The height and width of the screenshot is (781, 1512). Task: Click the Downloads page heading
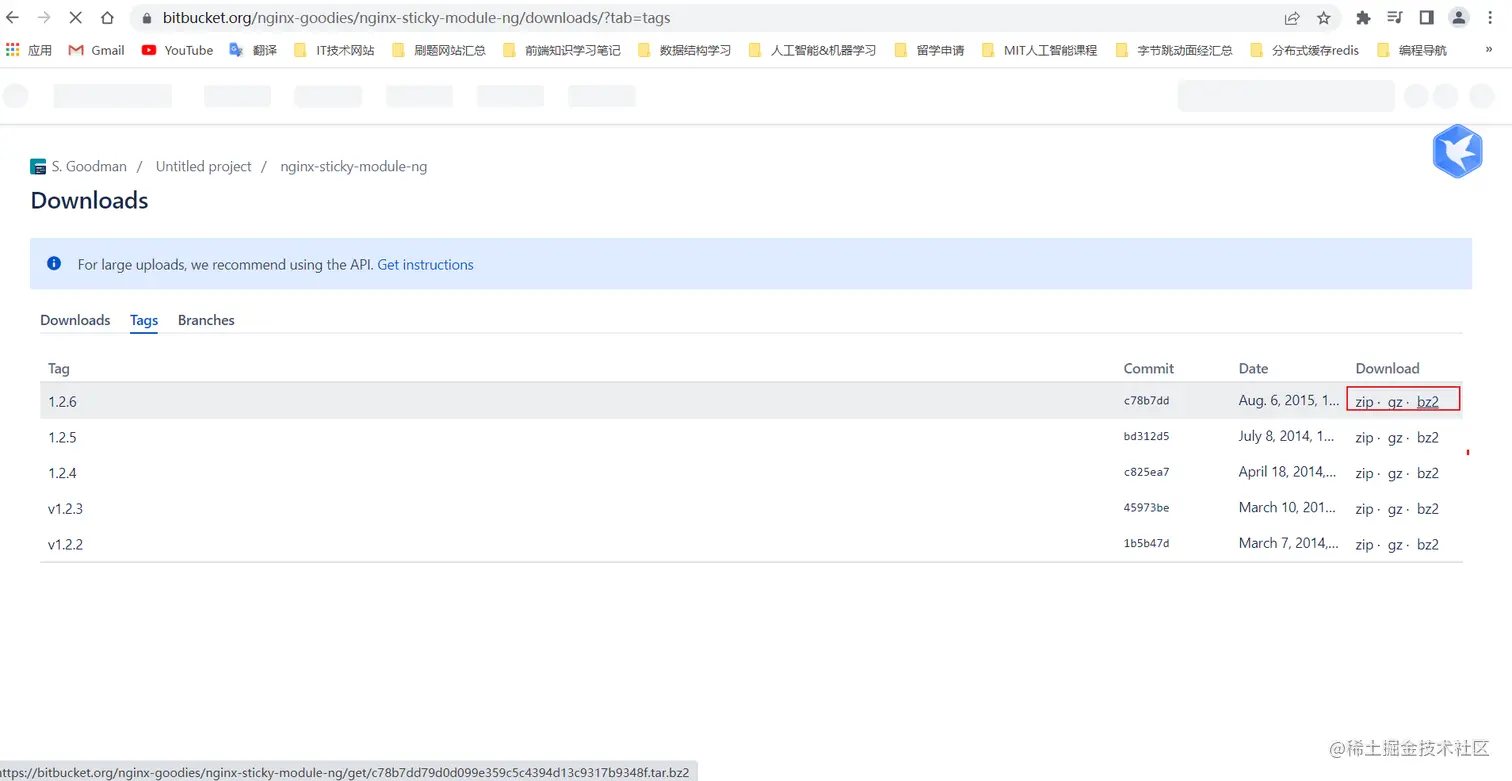point(89,200)
